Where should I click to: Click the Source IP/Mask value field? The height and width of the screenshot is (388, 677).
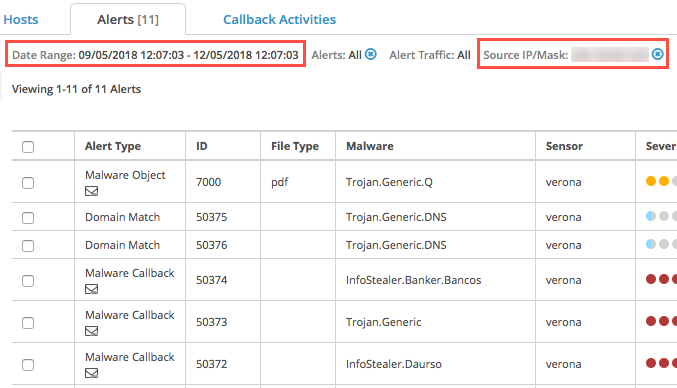pos(610,54)
